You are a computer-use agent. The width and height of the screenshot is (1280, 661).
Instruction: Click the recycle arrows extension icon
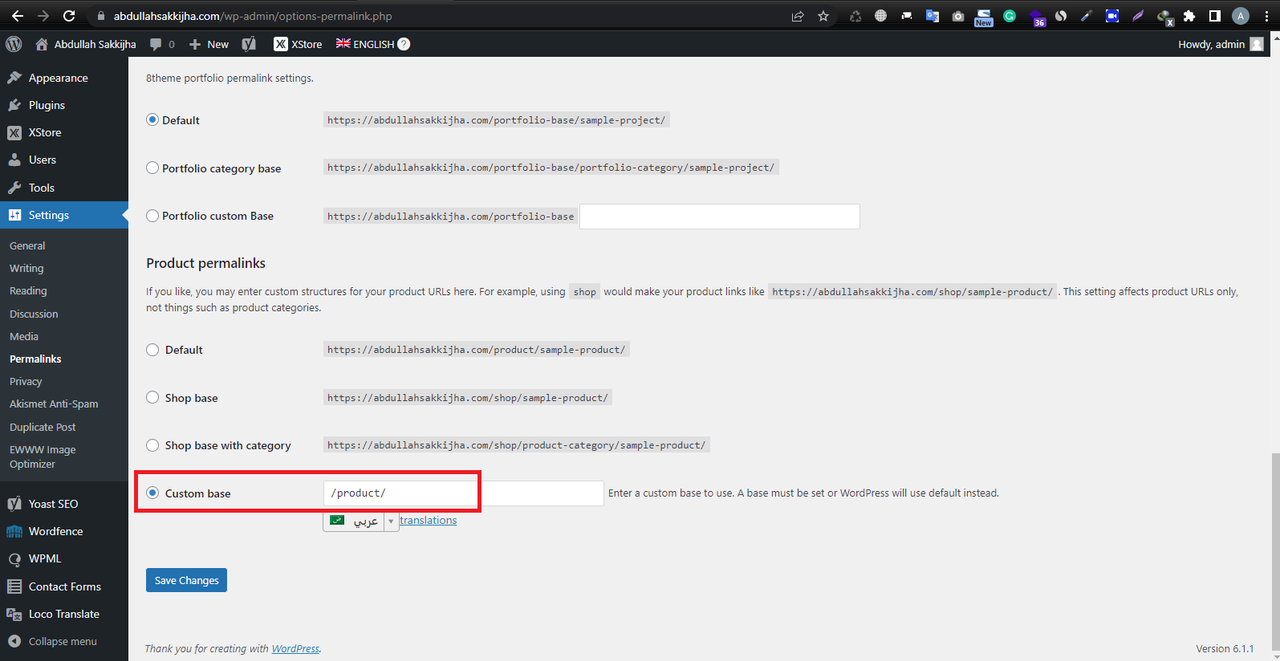(856, 16)
